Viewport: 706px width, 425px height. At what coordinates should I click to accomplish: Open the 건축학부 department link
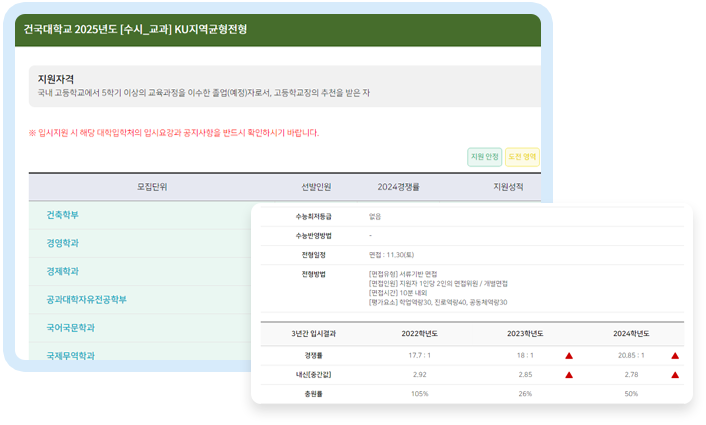coord(62,215)
